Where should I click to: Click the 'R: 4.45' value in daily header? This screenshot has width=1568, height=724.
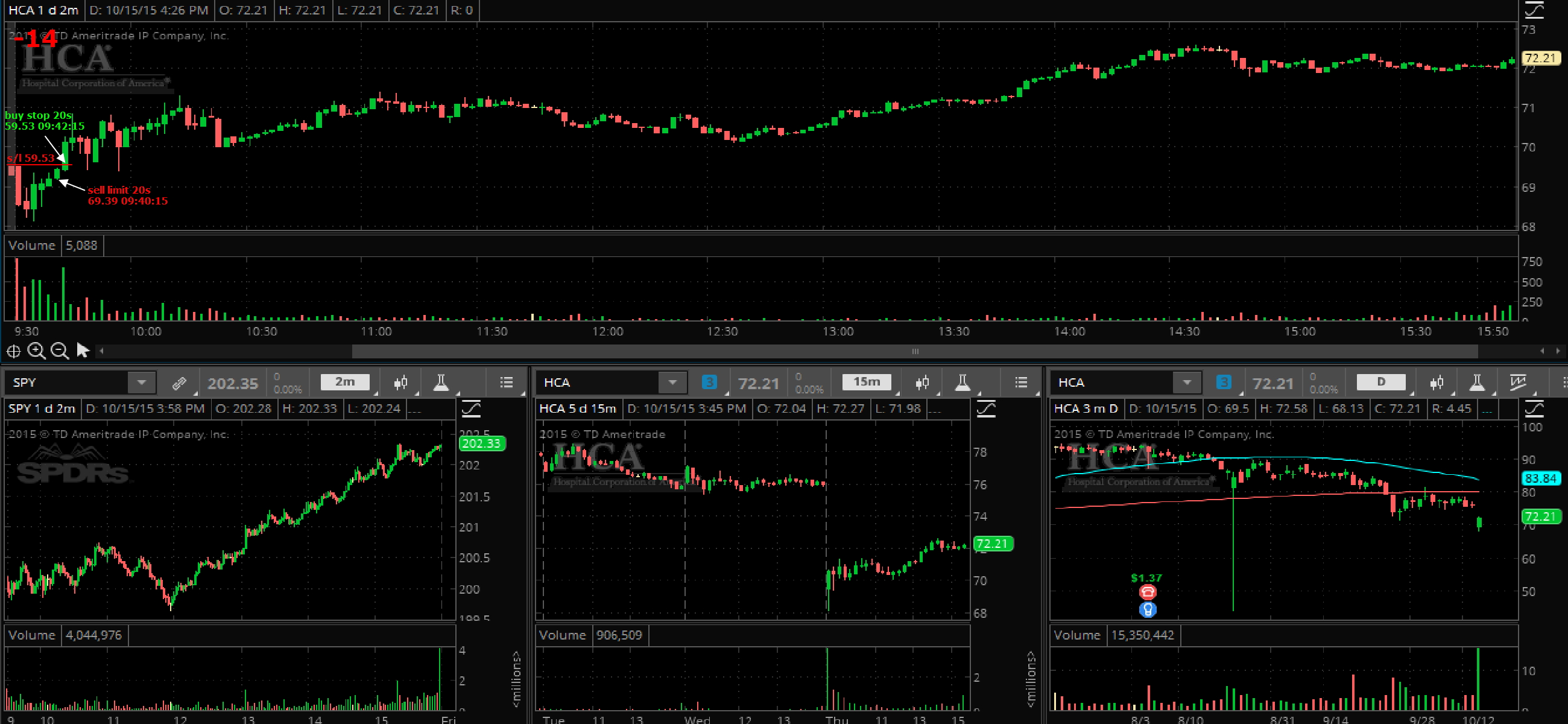[1451, 408]
